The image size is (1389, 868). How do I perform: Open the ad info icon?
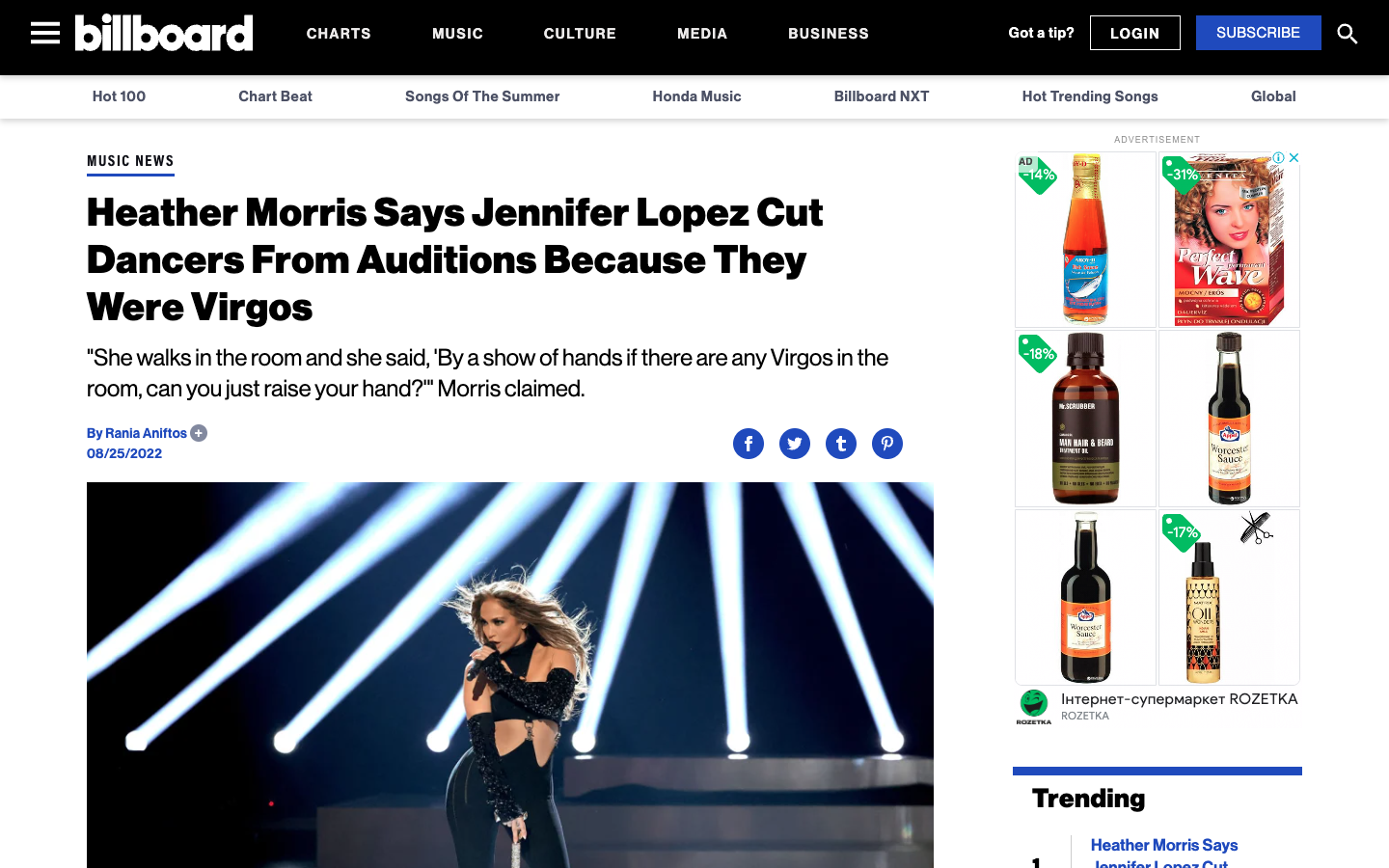[1279, 157]
